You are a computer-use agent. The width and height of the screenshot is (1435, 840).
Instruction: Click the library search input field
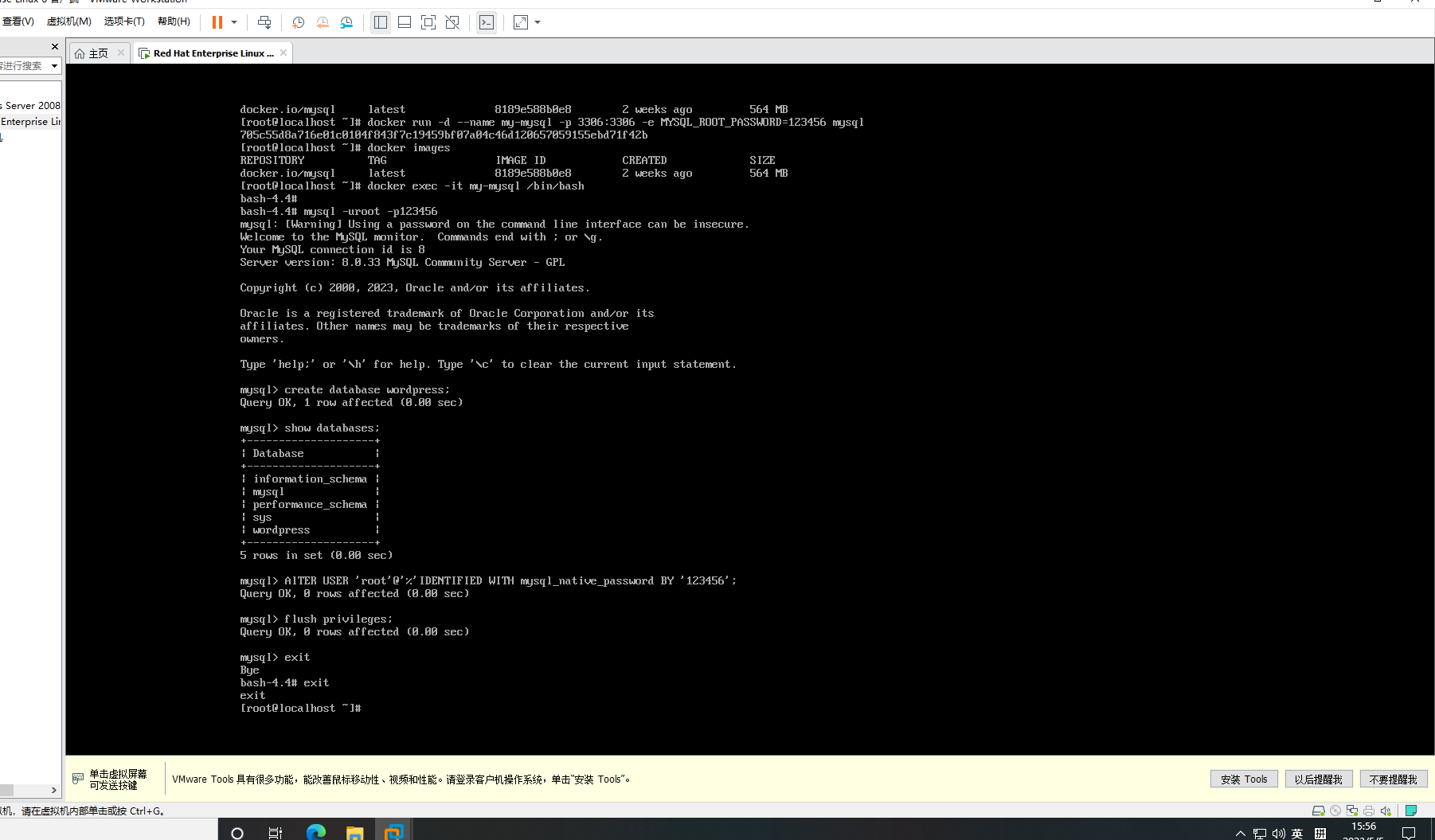pos(23,66)
